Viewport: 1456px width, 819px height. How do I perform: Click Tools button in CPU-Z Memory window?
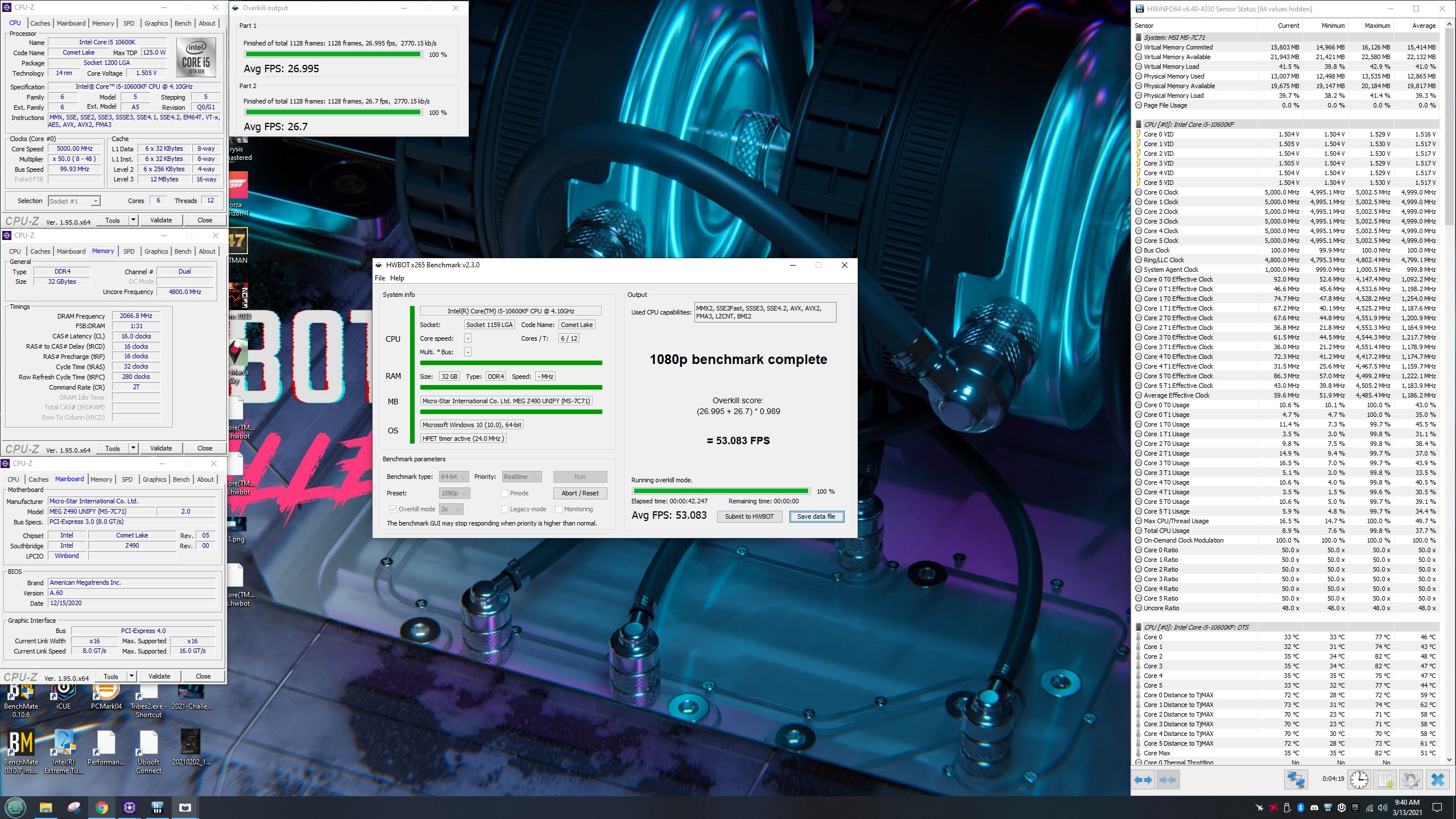pyautogui.click(x=113, y=448)
